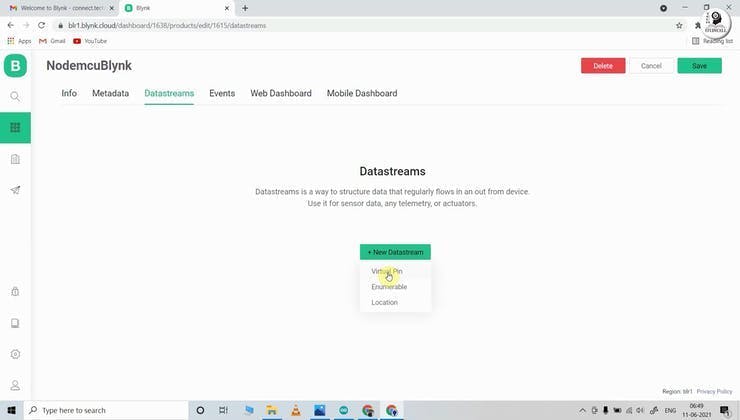
Task: Show hidden system tray icons chevron
Action: pyautogui.click(x=582, y=411)
